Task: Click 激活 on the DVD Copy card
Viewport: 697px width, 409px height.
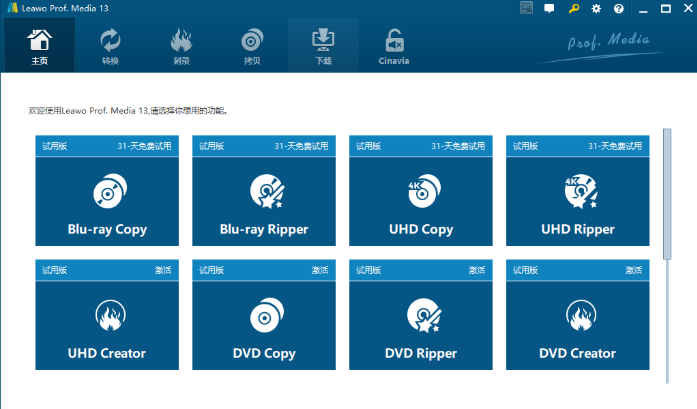Action: click(320, 270)
